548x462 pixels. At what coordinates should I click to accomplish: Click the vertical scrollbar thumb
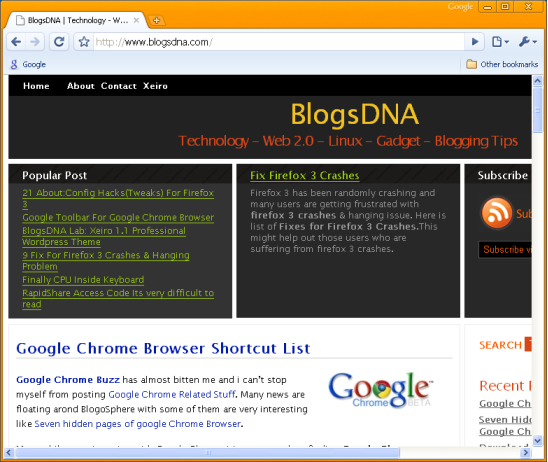click(x=538, y=110)
